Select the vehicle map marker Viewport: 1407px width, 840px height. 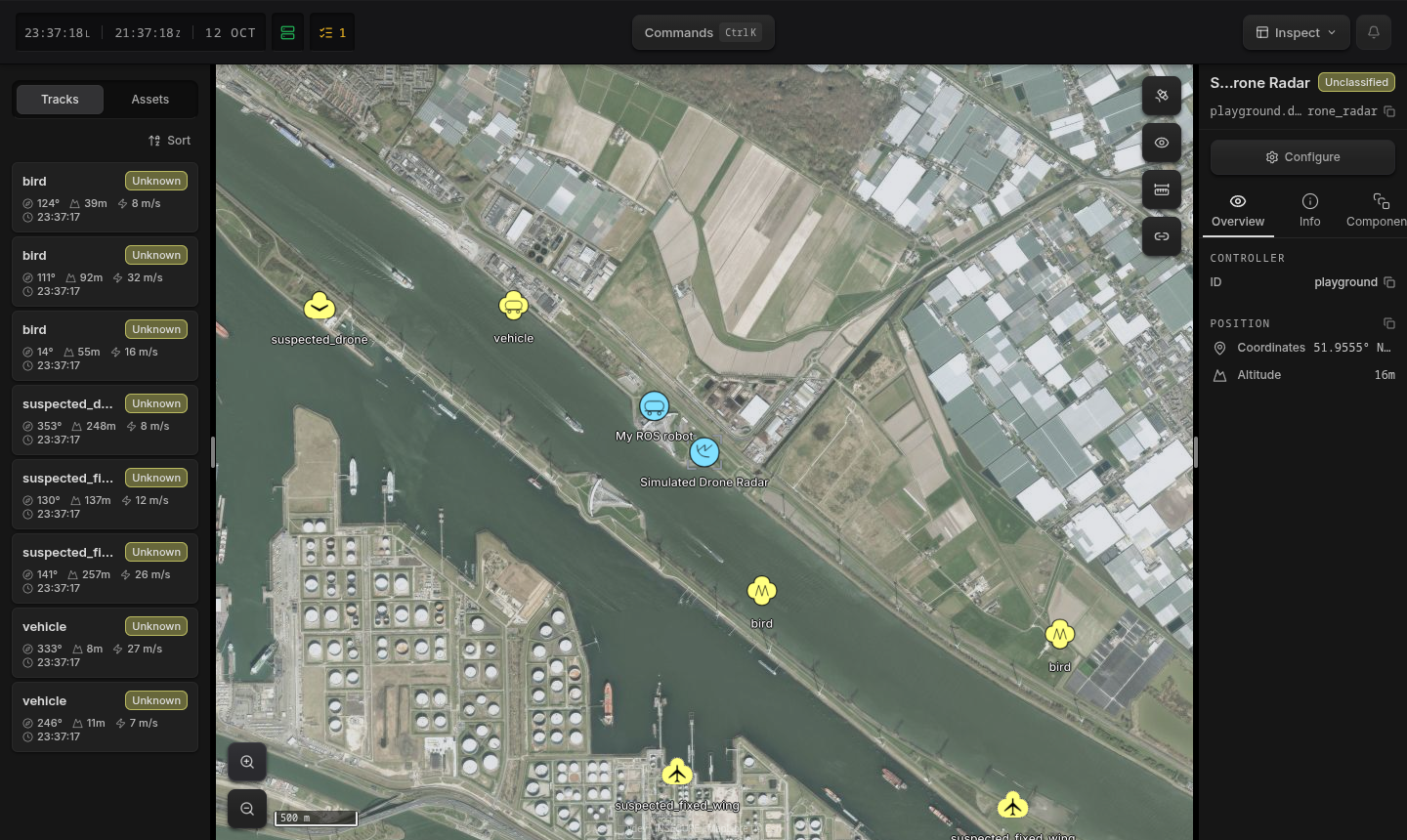click(x=513, y=306)
